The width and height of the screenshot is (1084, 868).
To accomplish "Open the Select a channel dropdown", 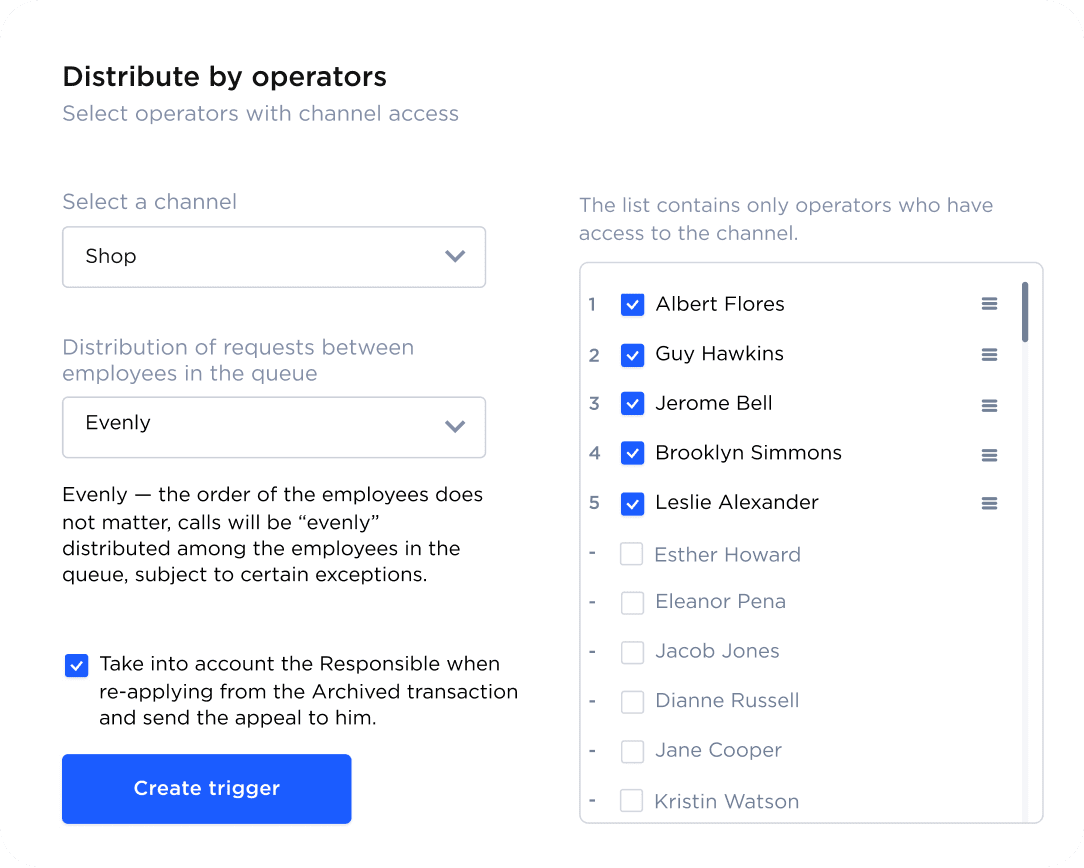I will (x=274, y=257).
